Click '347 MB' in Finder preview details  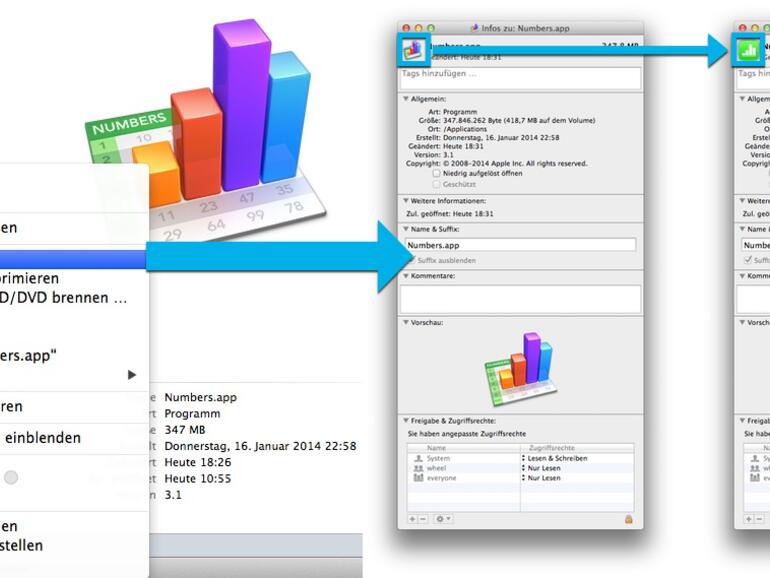(x=185, y=430)
